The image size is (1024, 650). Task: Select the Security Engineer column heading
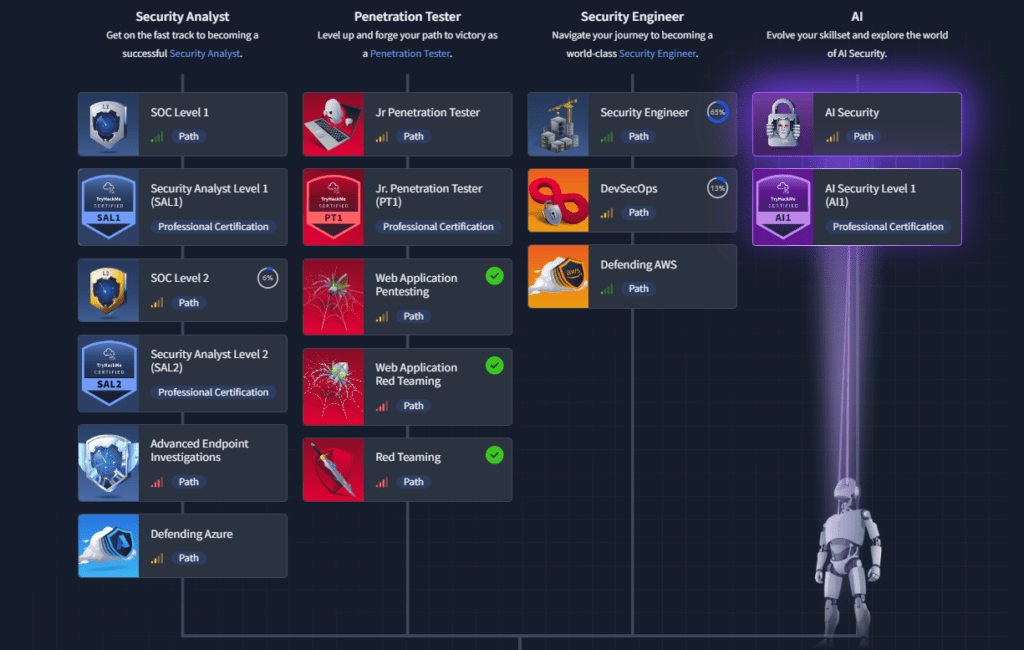click(632, 16)
